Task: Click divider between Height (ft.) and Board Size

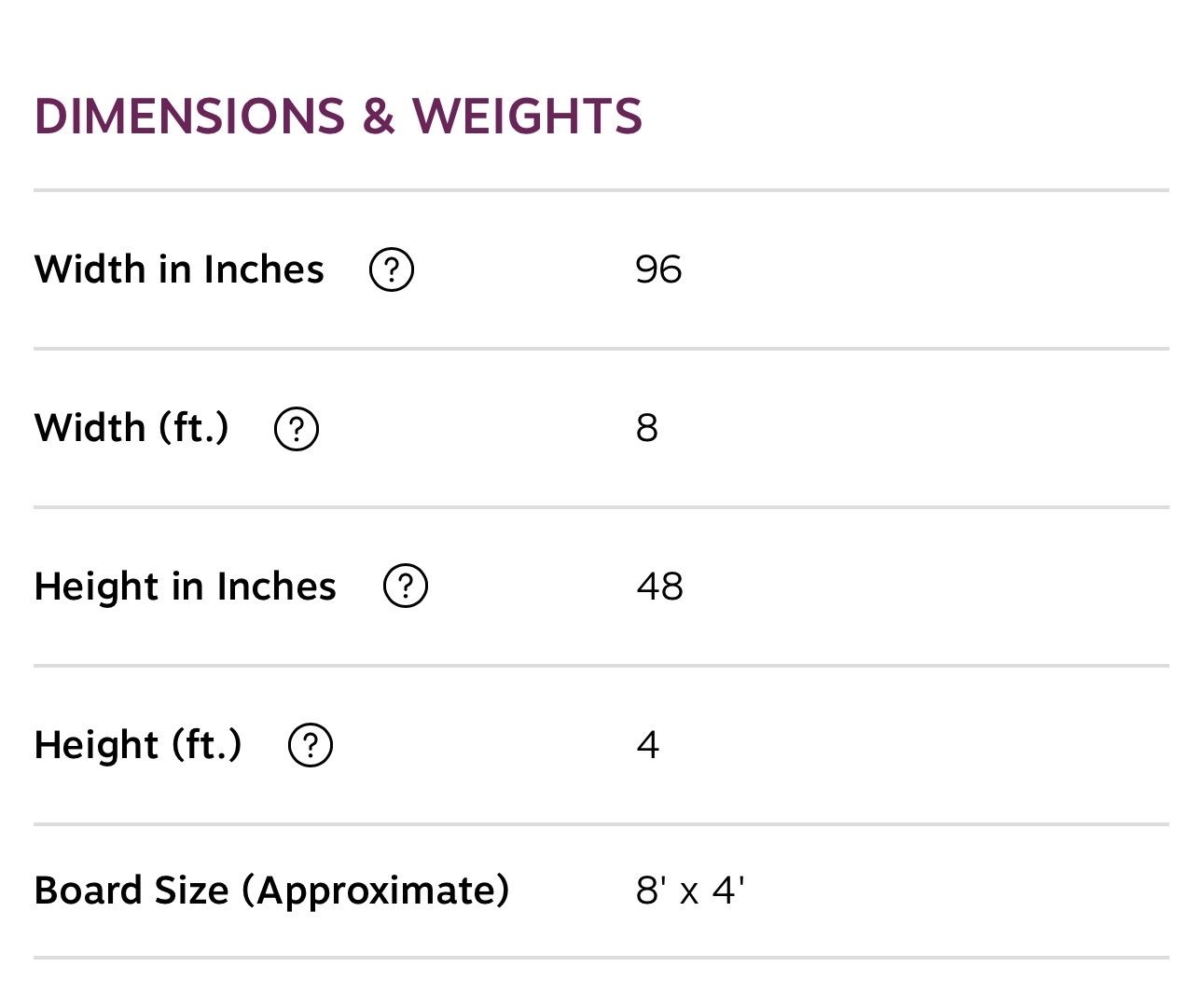Action: click(601, 824)
